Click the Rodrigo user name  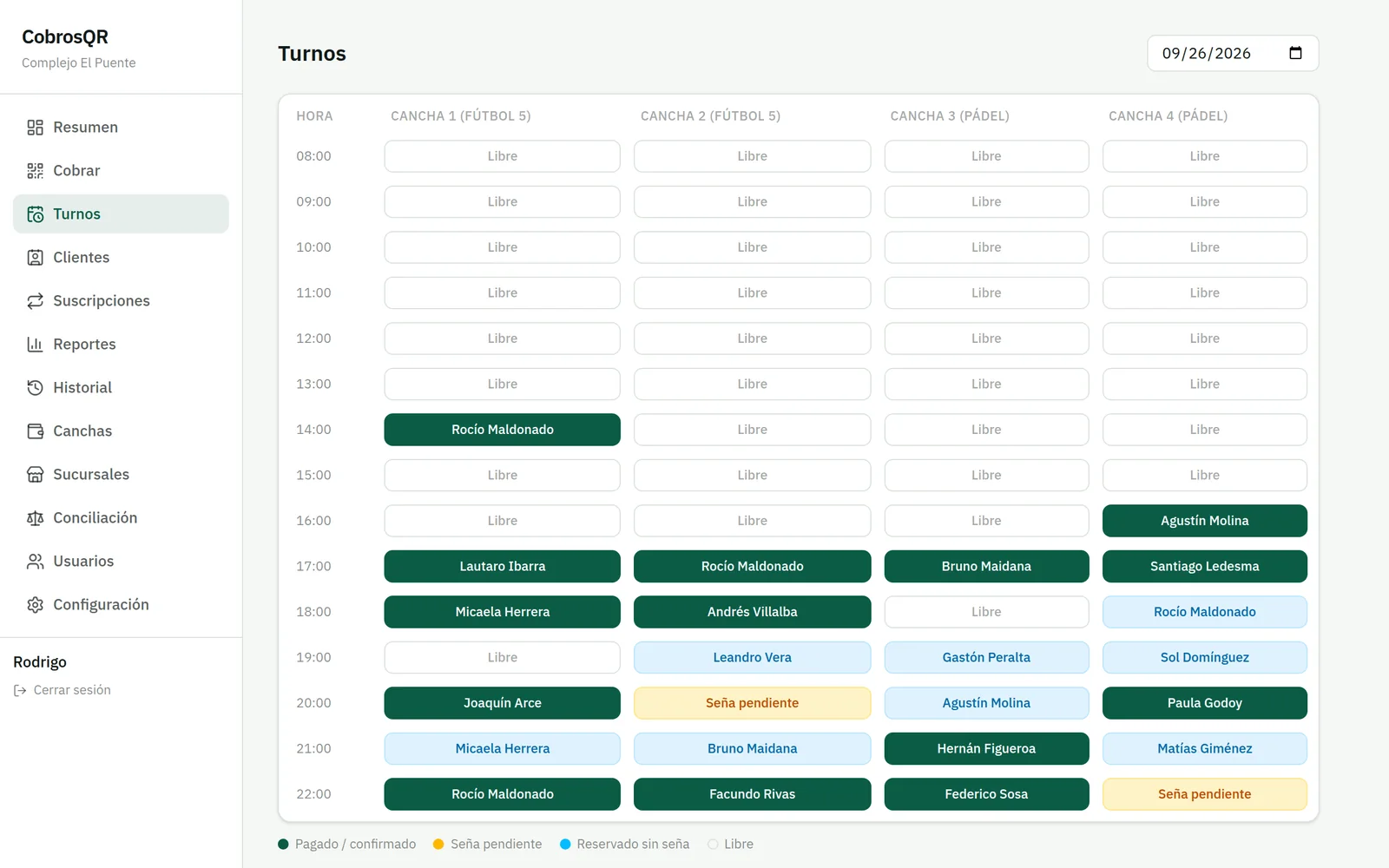tap(40, 662)
